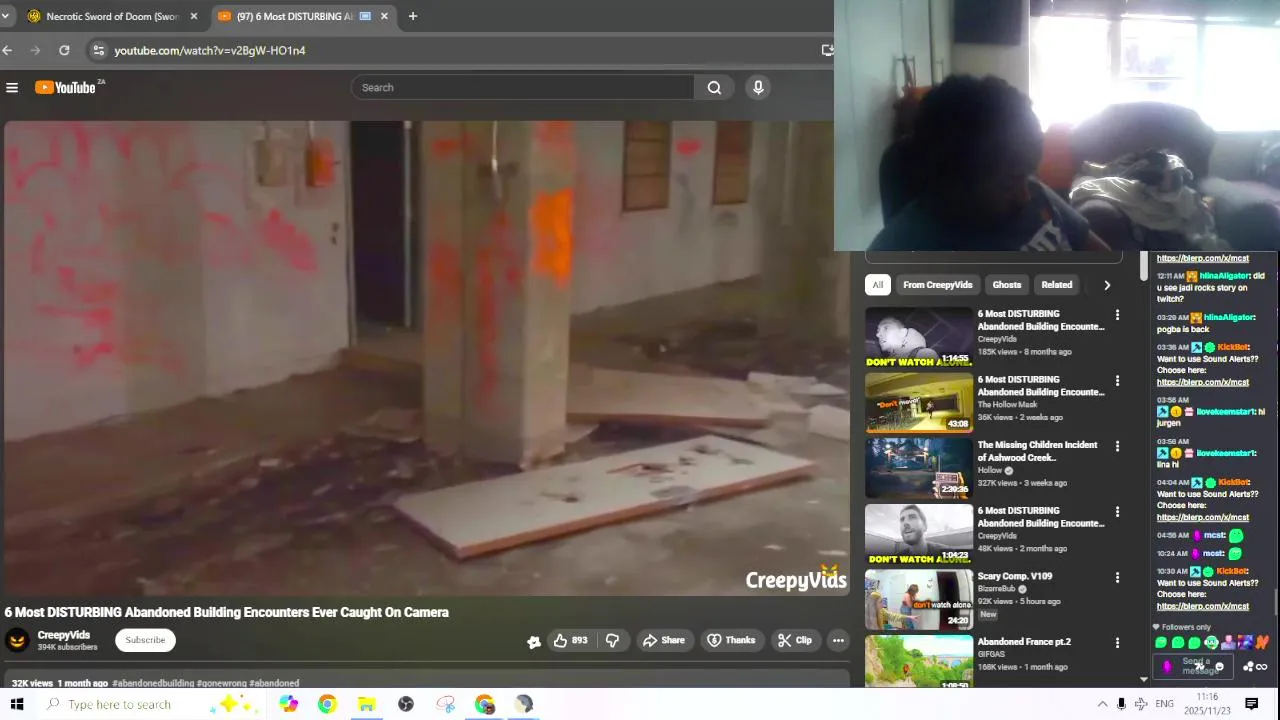The image size is (1280, 720).
Task: Open Scary Comp. V109 thumbnail
Action: pyautogui.click(x=918, y=599)
